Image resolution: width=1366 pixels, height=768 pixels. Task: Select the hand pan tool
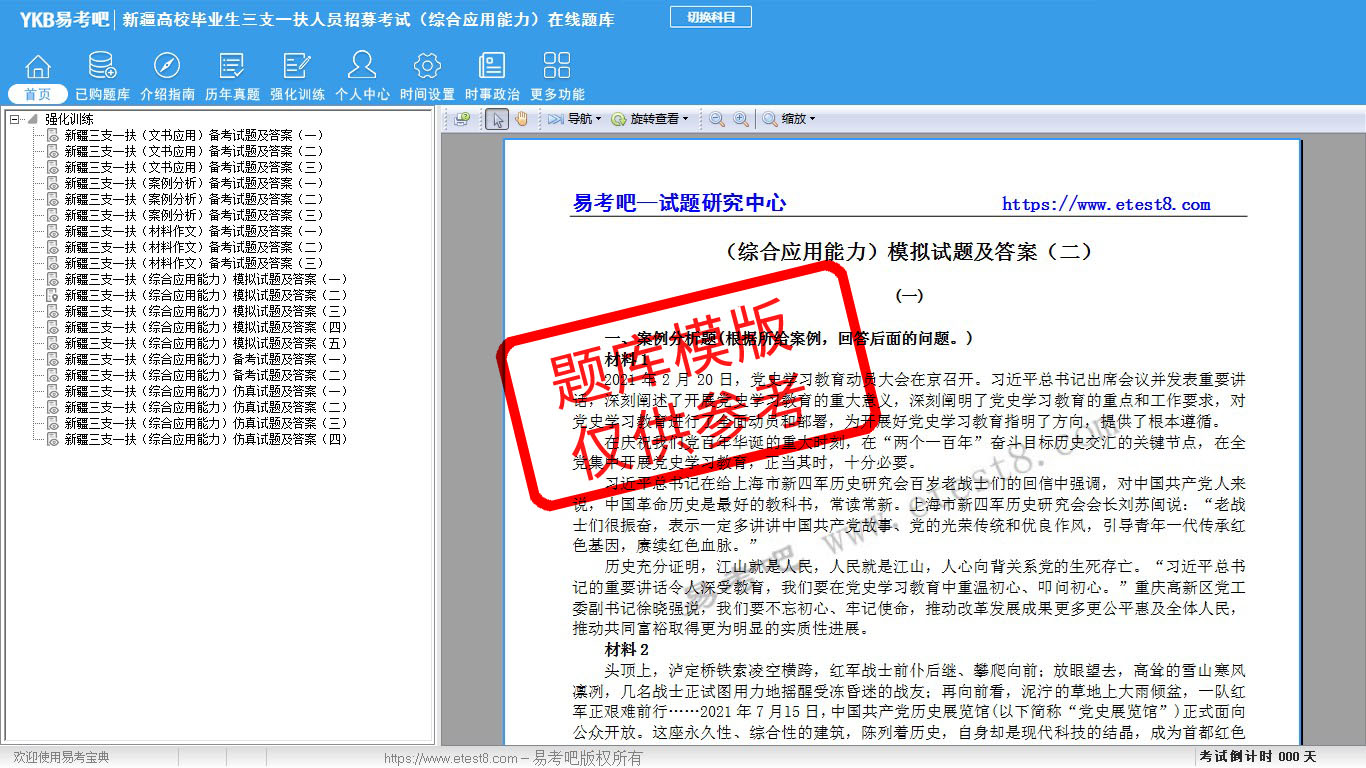[521, 119]
